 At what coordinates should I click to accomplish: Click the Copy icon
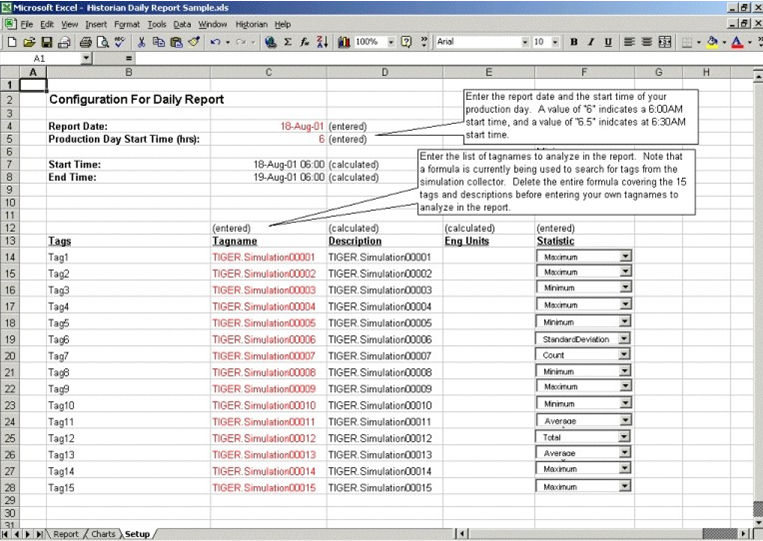(x=159, y=42)
